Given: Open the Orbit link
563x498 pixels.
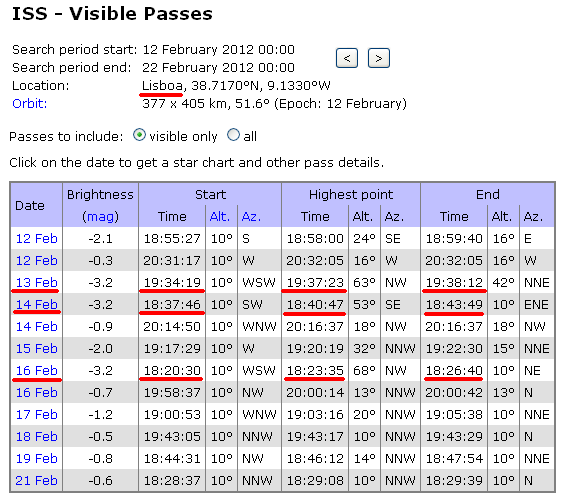Looking at the screenshot, I should coord(29,104).
